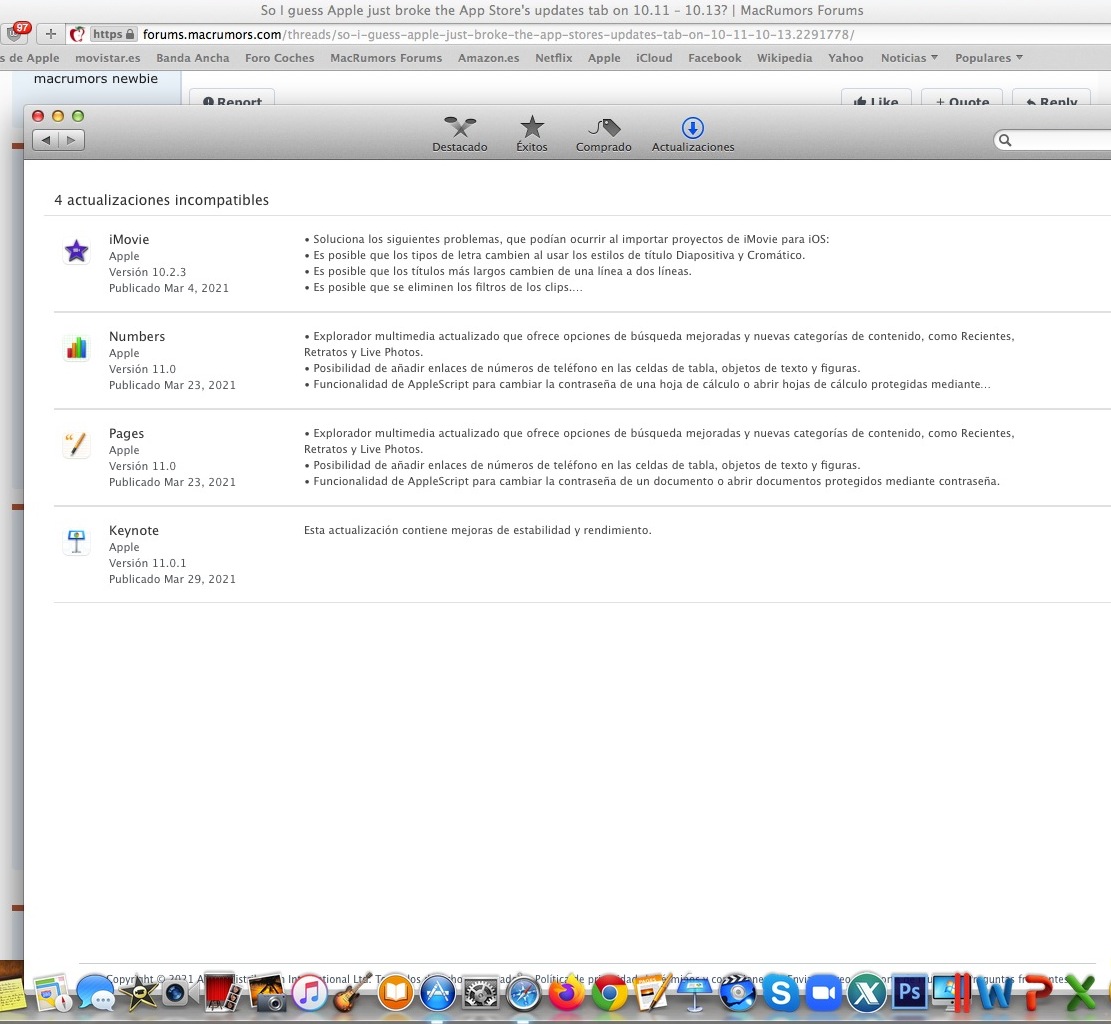The image size is (1111, 1024).
Task: Open the Wikipedia bookmark
Action: 784,58
